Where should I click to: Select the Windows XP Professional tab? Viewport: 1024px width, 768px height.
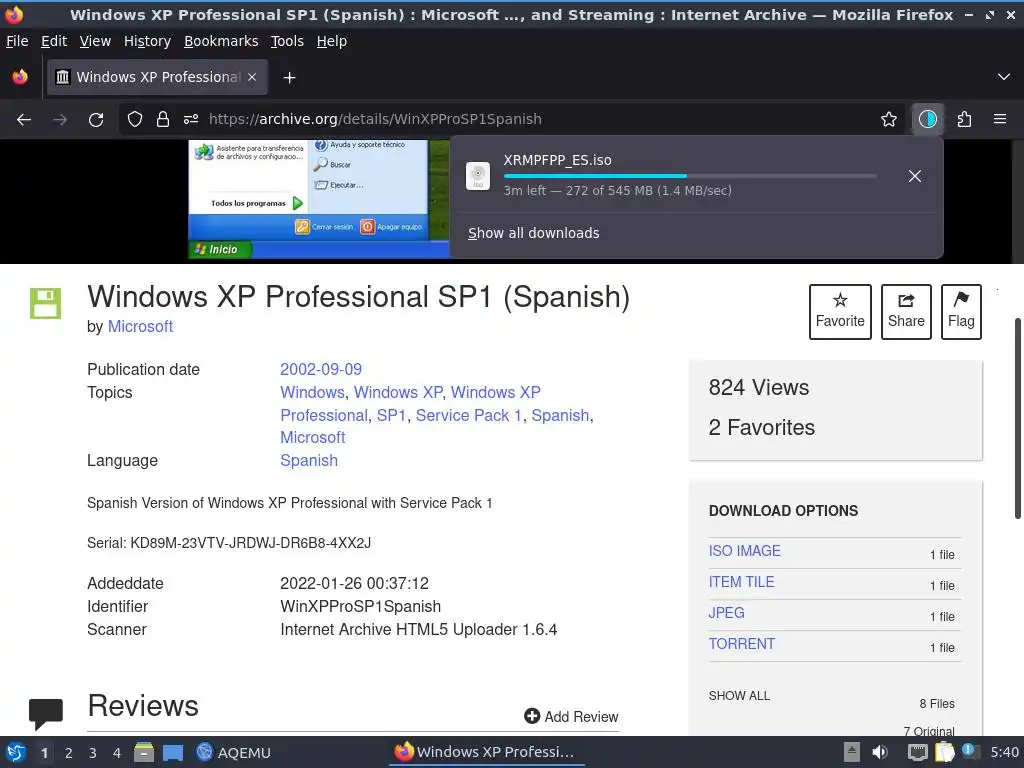pos(157,77)
